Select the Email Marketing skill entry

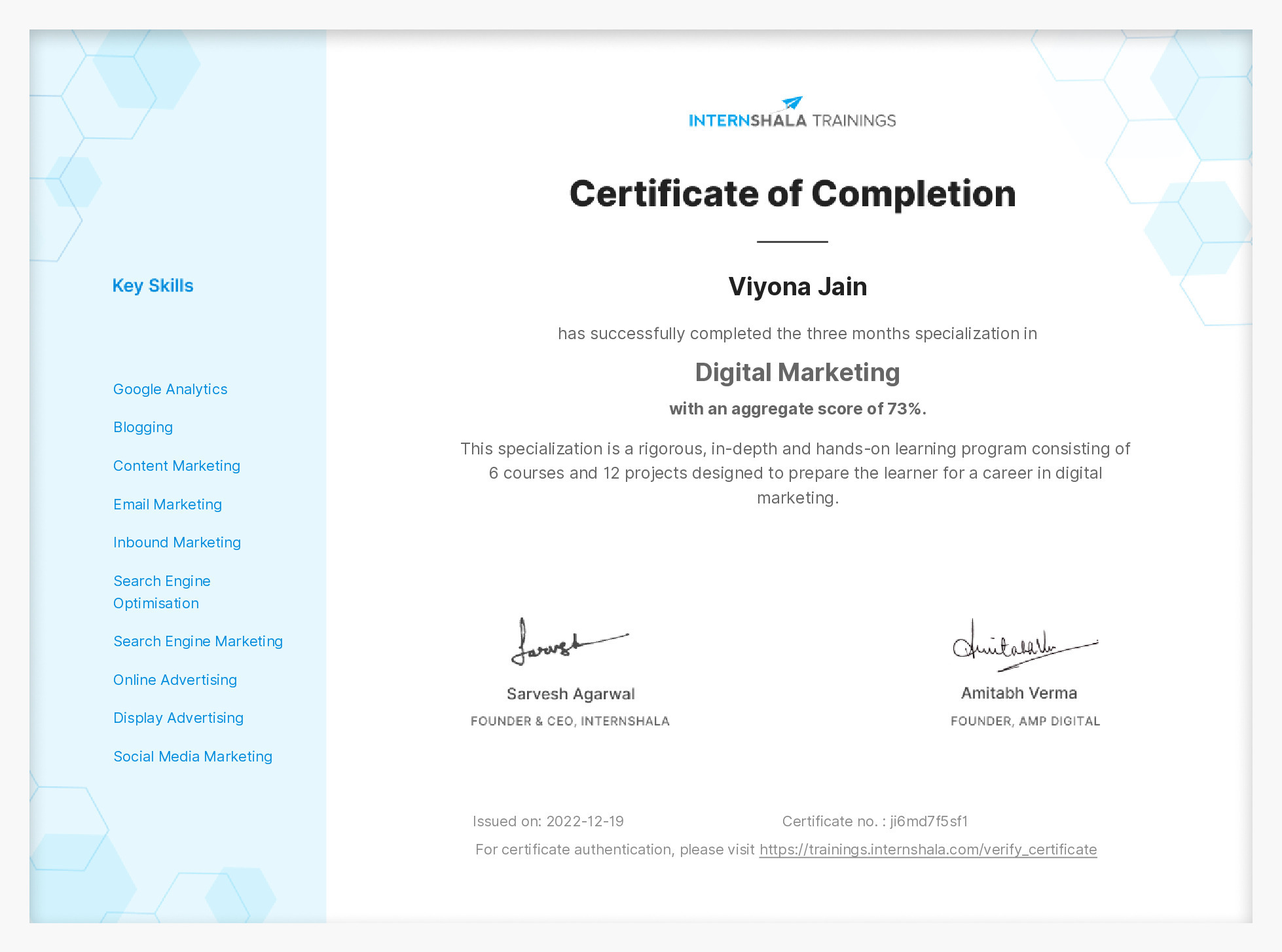click(x=168, y=504)
